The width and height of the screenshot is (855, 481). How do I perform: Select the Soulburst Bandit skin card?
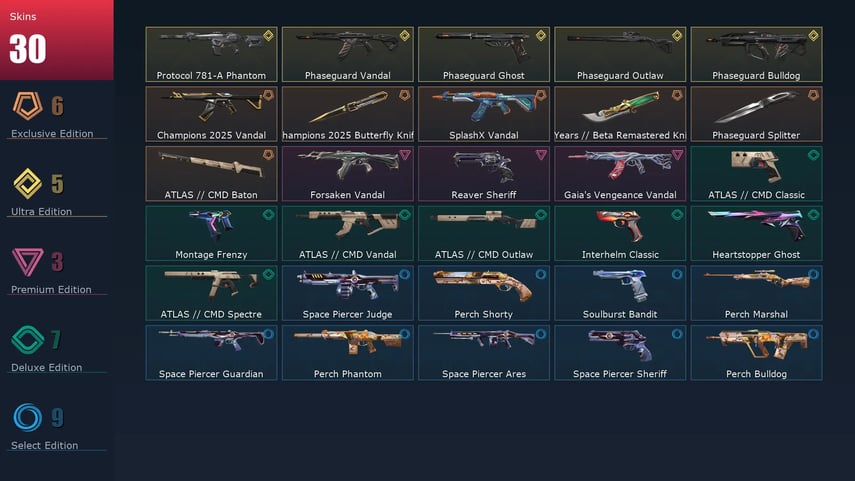(x=621, y=293)
